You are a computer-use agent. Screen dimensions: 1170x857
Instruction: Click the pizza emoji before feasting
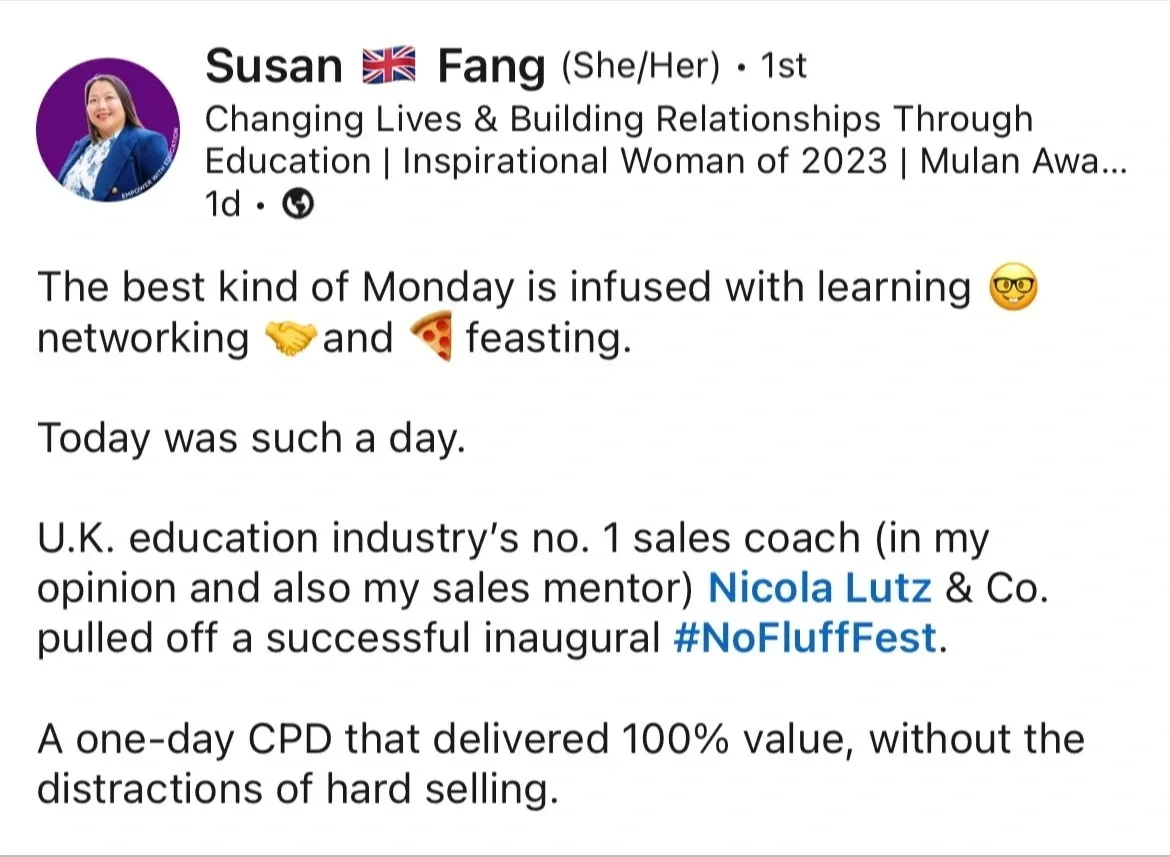click(432, 340)
